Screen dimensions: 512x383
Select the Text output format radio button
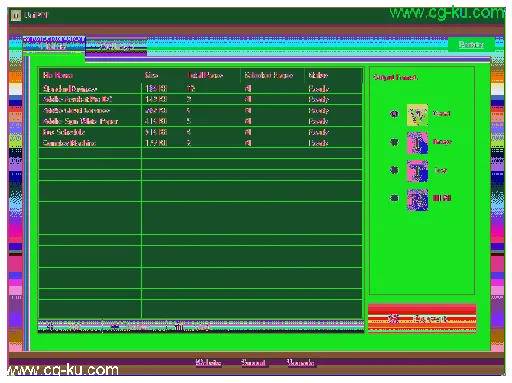pyautogui.click(x=394, y=170)
